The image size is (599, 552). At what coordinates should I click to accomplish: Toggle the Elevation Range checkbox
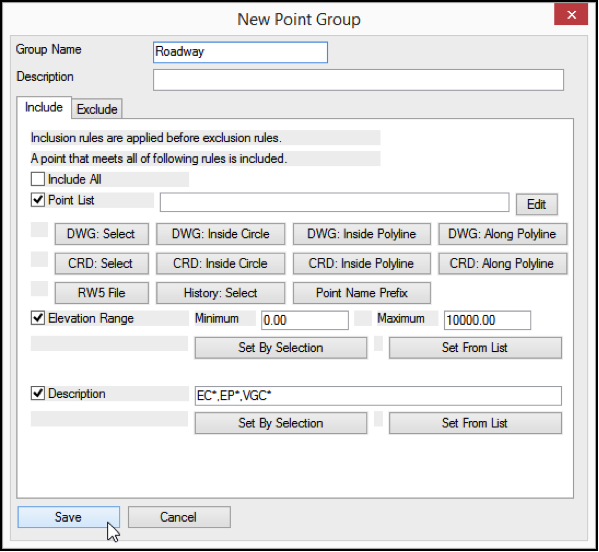point(38,318)
